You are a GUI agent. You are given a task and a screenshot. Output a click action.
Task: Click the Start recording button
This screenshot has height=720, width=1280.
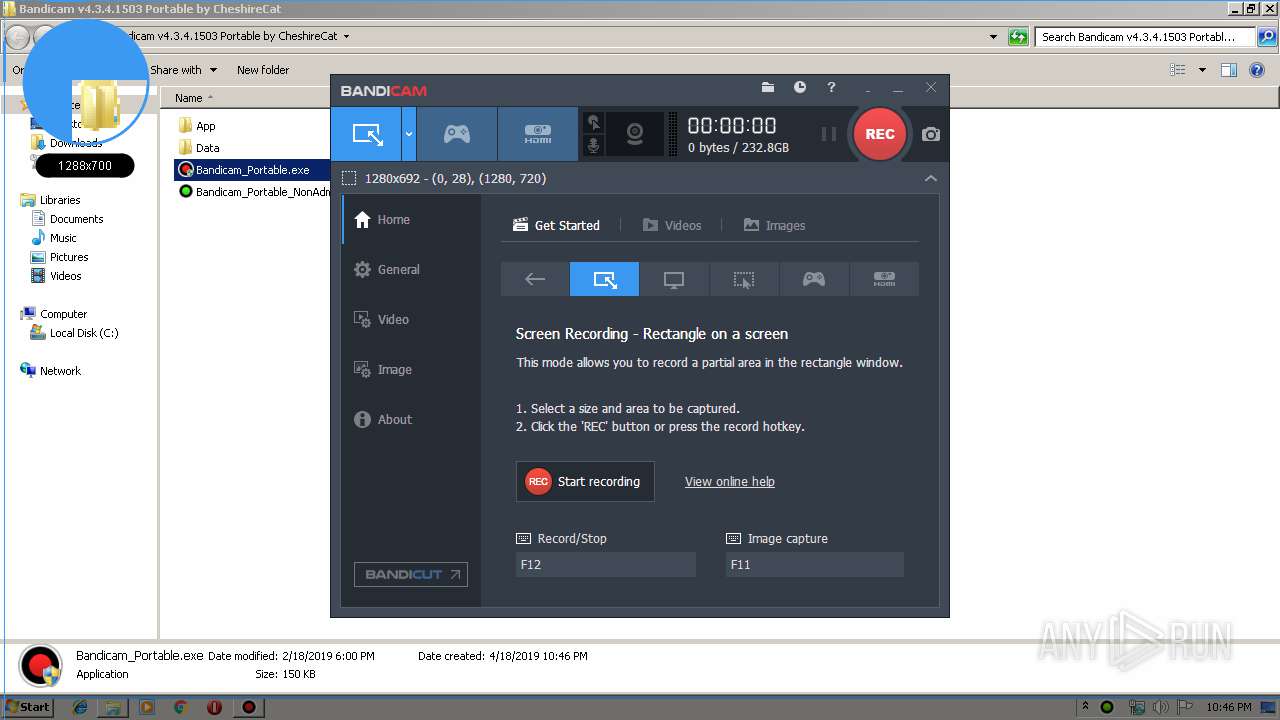(x=585, y=481)
